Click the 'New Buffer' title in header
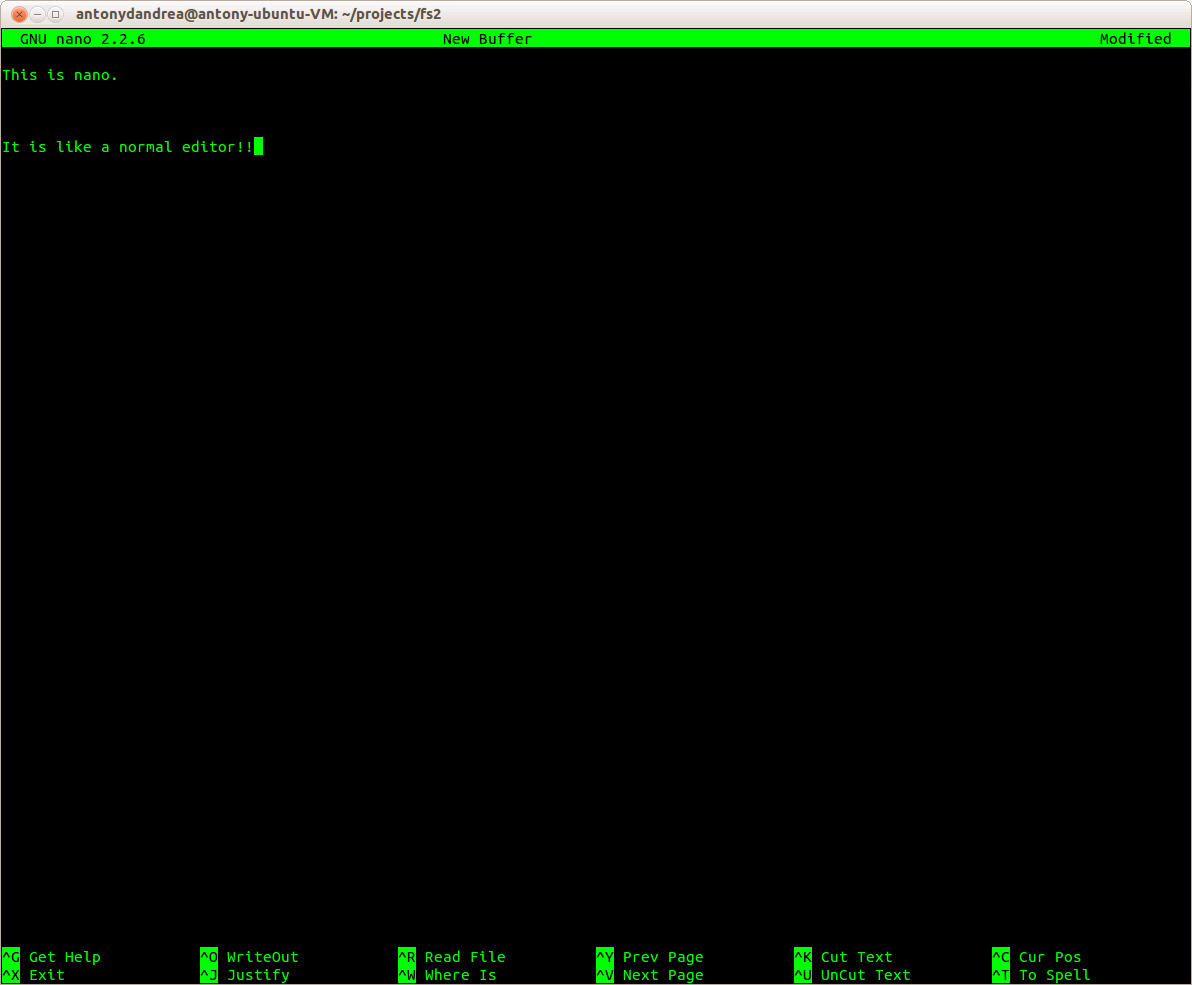Viewport: 1192px width, 985px height. [487, 39]
